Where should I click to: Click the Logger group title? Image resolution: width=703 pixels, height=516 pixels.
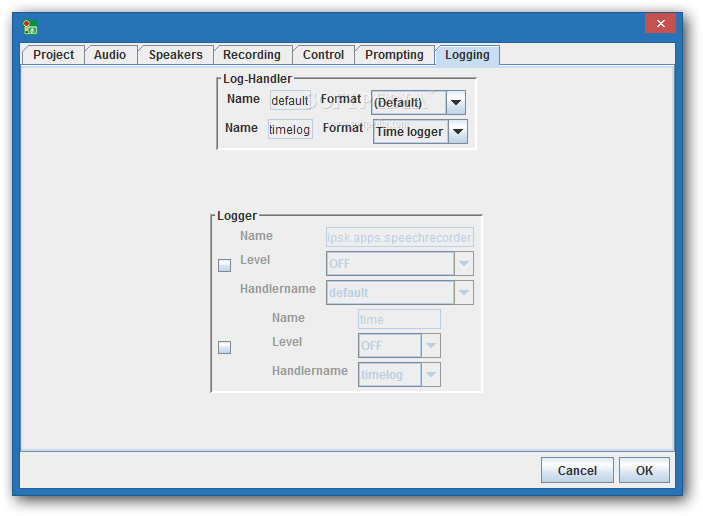237,216
